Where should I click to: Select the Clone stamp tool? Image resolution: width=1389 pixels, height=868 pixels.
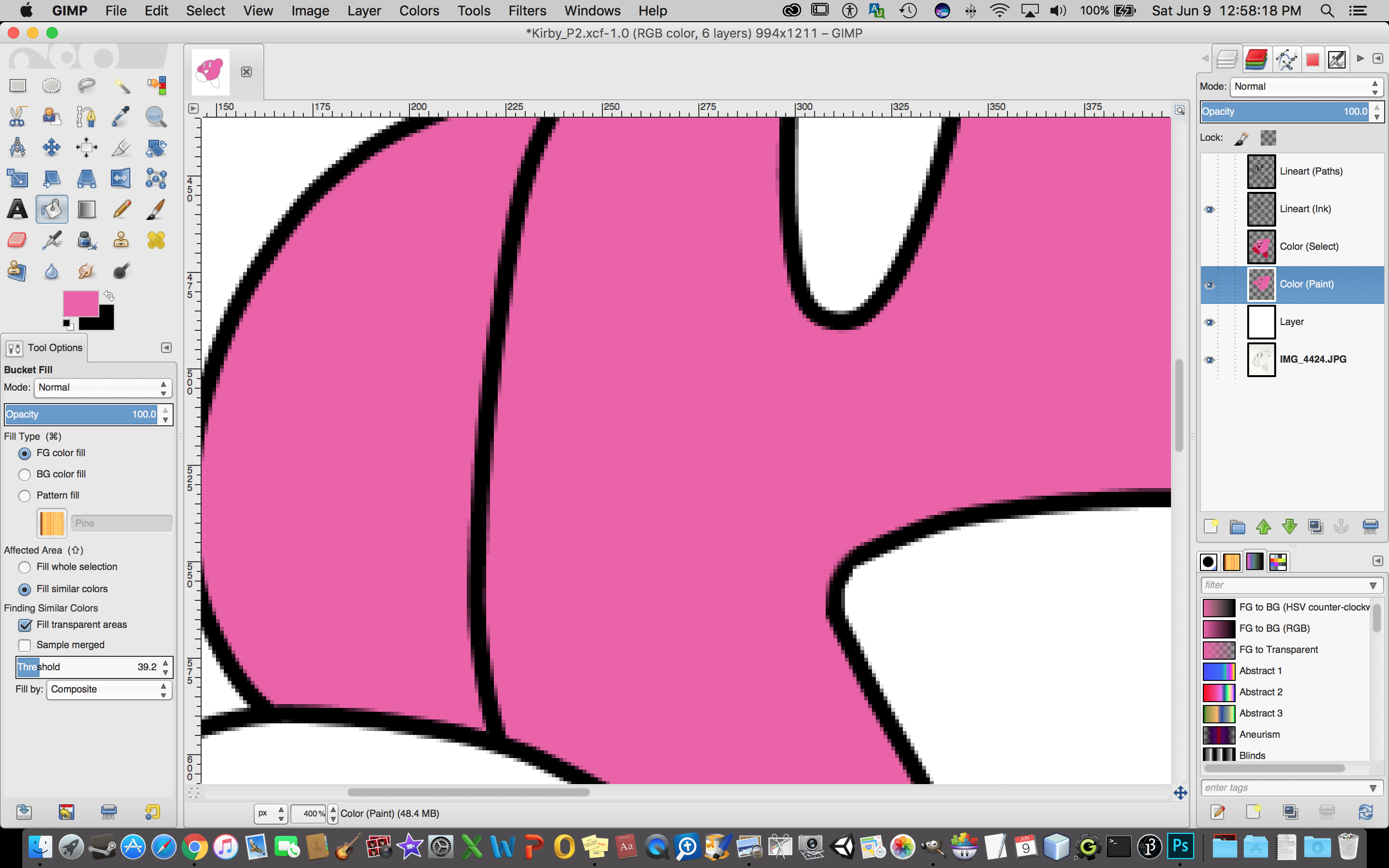click(121, 240)
